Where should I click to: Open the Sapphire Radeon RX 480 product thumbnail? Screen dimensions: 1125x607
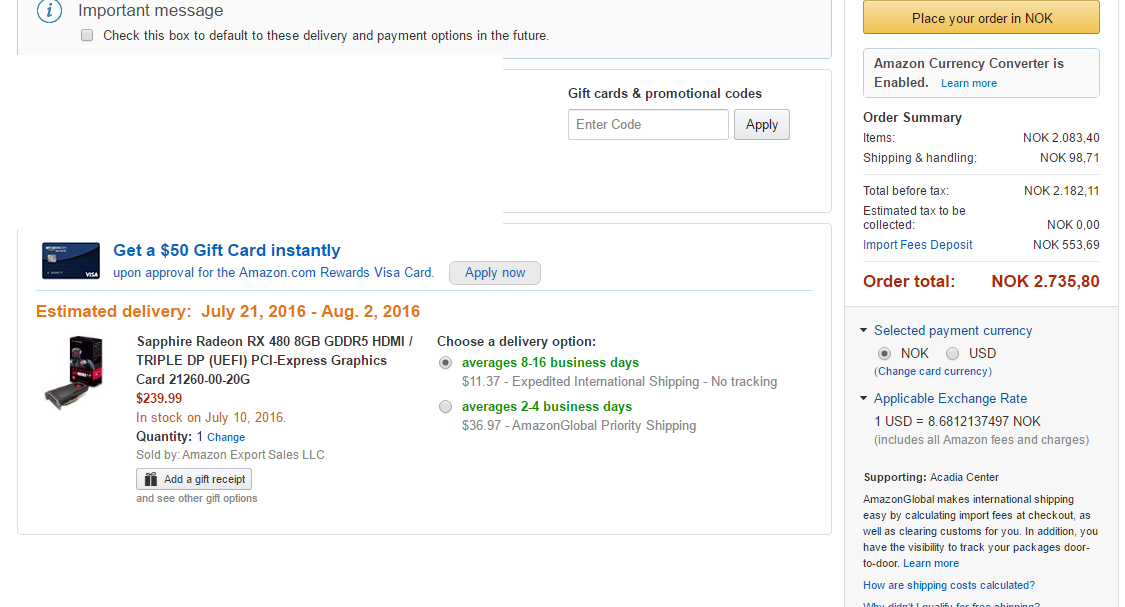(75, 372)
